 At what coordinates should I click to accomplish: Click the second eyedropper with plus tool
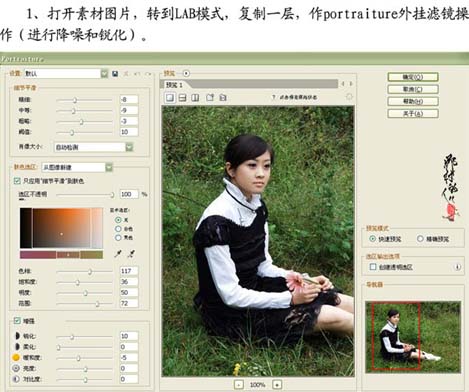pyautogui.click(x=131, y=254)
